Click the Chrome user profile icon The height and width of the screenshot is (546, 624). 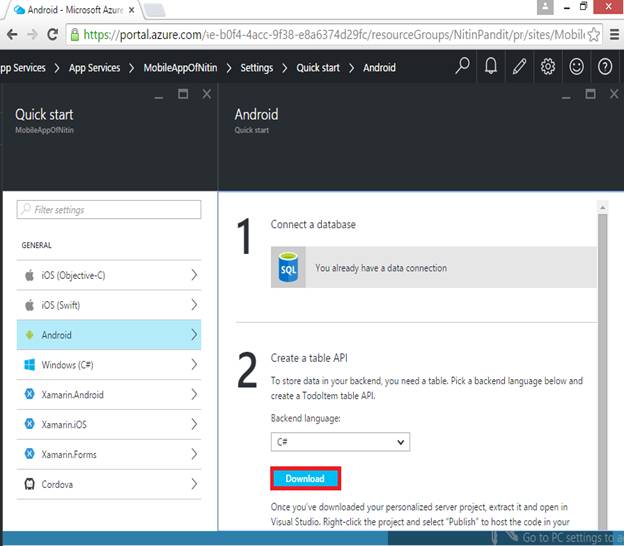point(545,7)
